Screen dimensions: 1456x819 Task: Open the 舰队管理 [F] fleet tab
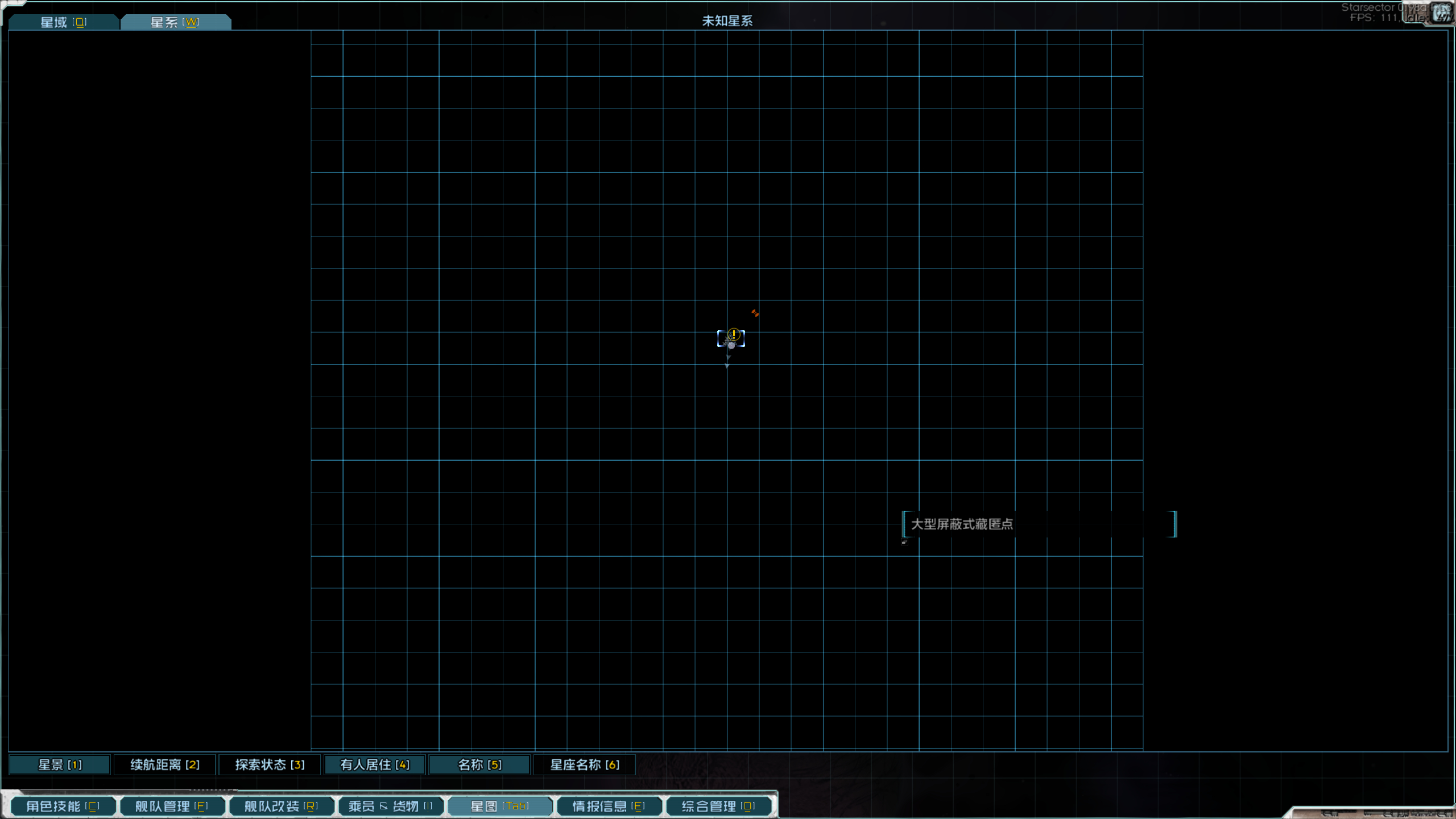pos(172,806)
